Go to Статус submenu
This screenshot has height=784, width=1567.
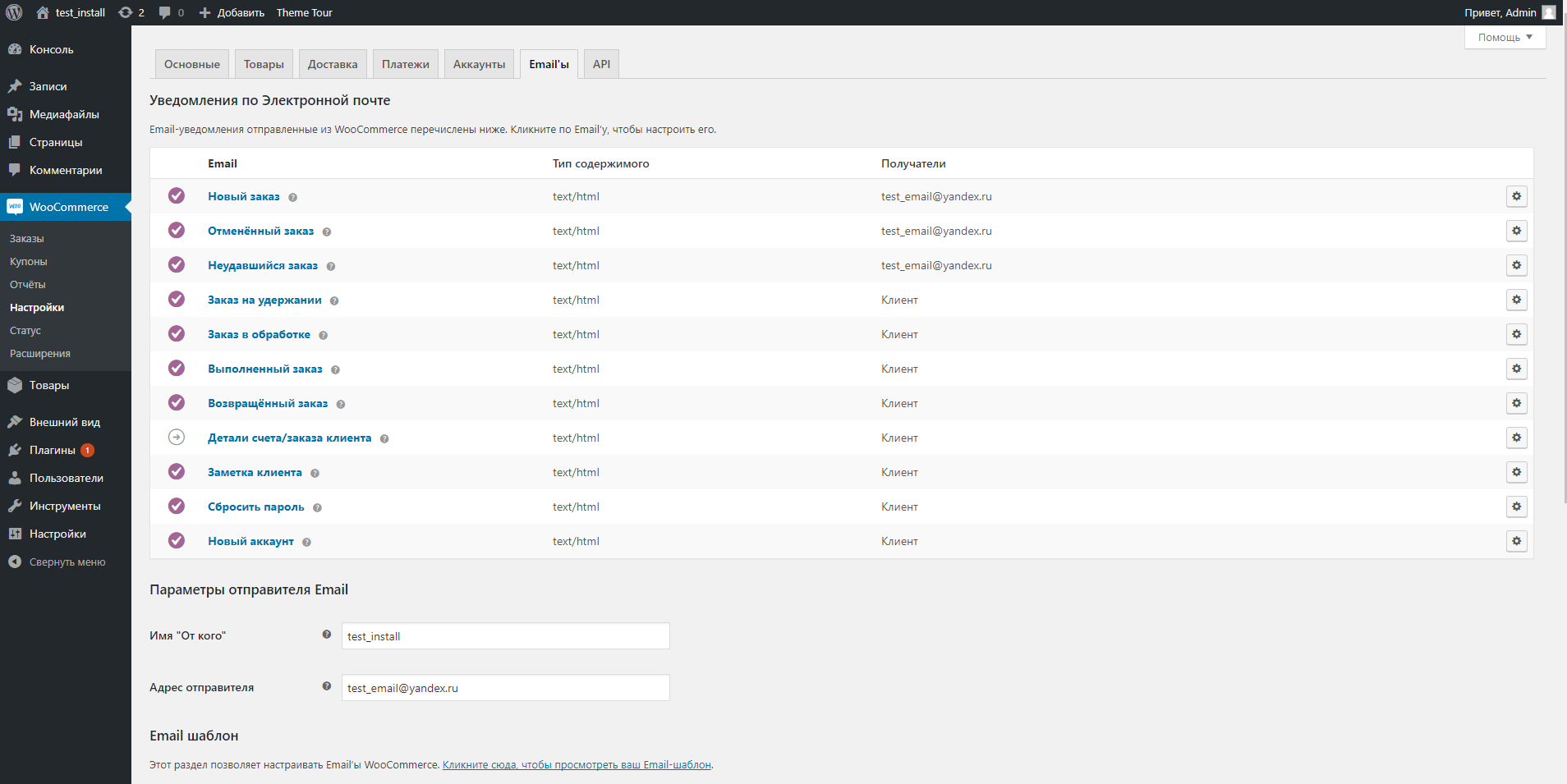pos(25,330)
